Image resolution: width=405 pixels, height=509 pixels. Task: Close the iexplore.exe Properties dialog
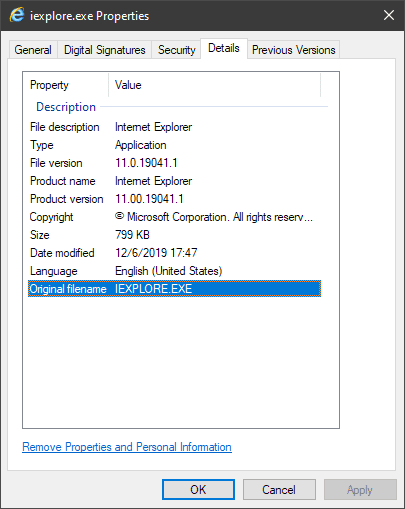pos(389,15)
